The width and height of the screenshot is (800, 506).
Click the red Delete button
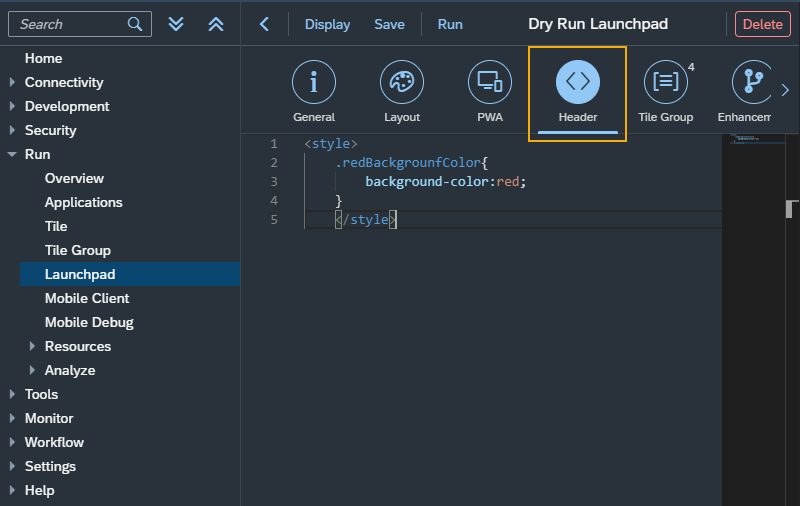[763, 24]
